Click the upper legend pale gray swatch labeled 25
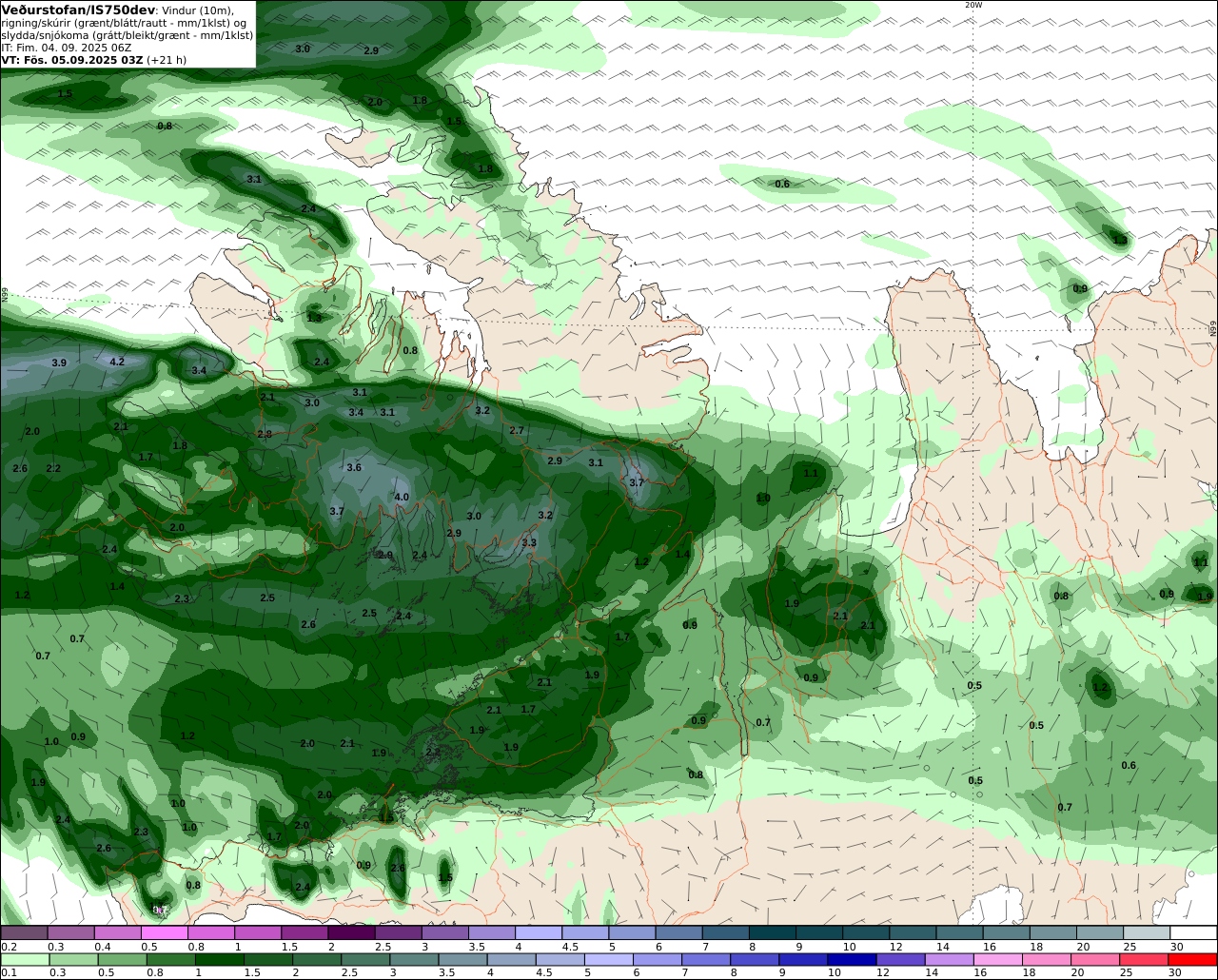This screenshot has height=980, width=1218. (x=1147, y=932)
